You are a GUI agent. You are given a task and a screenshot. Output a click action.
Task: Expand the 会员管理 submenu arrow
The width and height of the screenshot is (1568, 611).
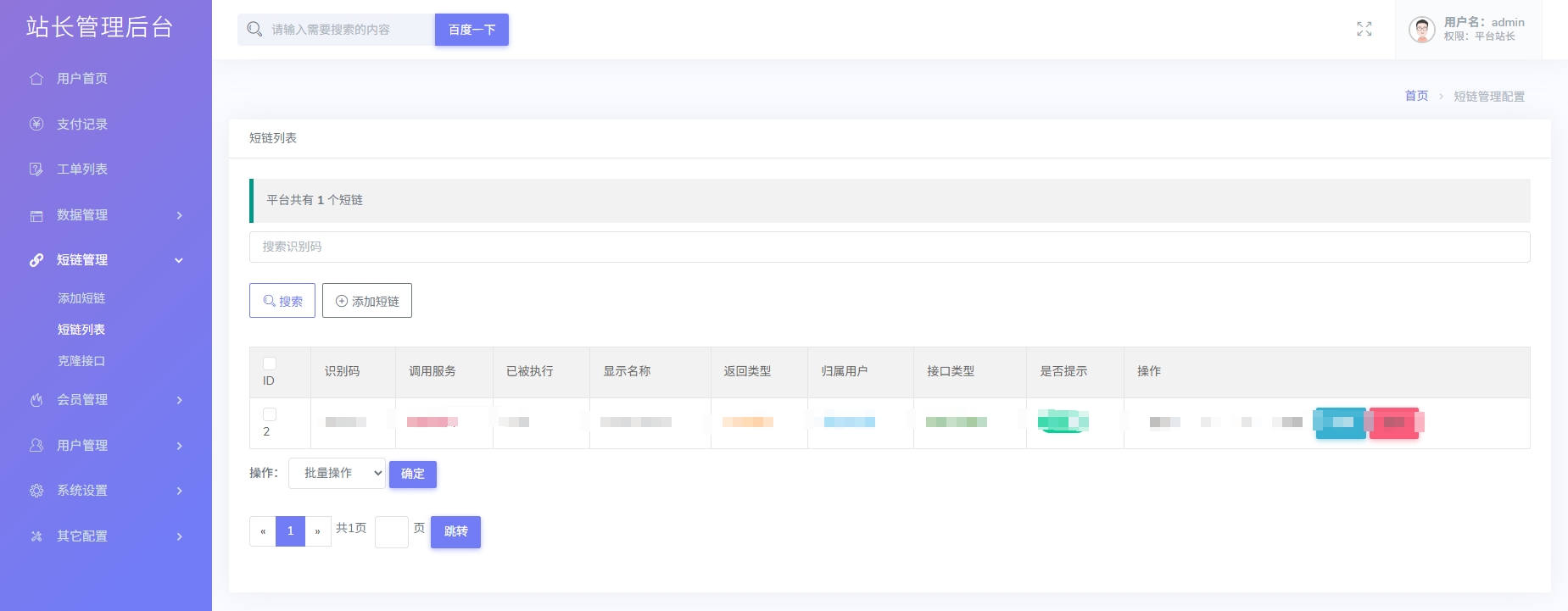(180, 400)
